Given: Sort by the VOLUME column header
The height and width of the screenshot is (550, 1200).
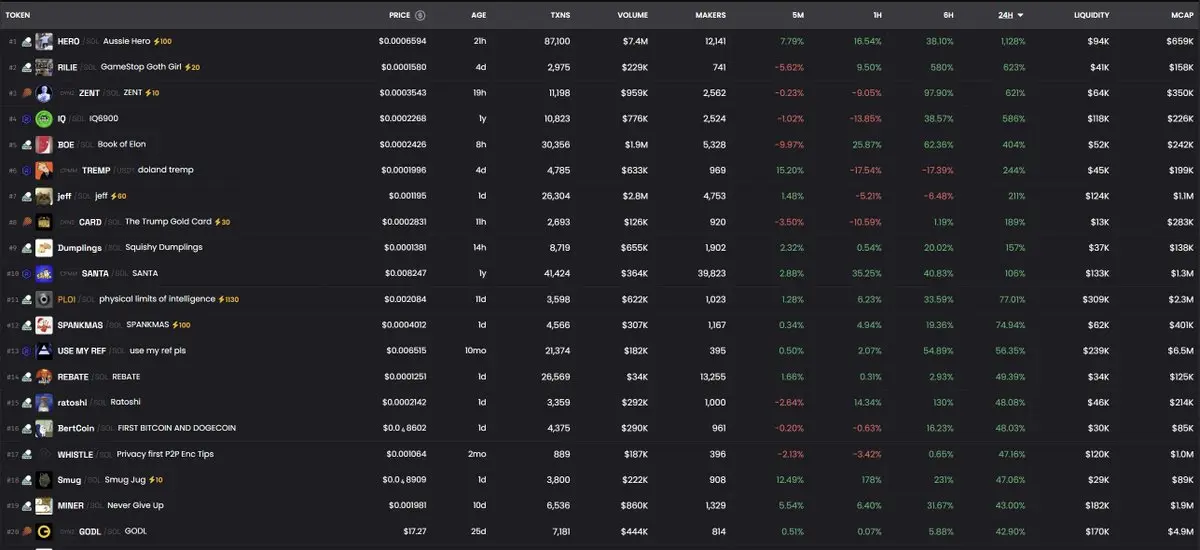Looking at the screenshot, I should pos(632,15).
